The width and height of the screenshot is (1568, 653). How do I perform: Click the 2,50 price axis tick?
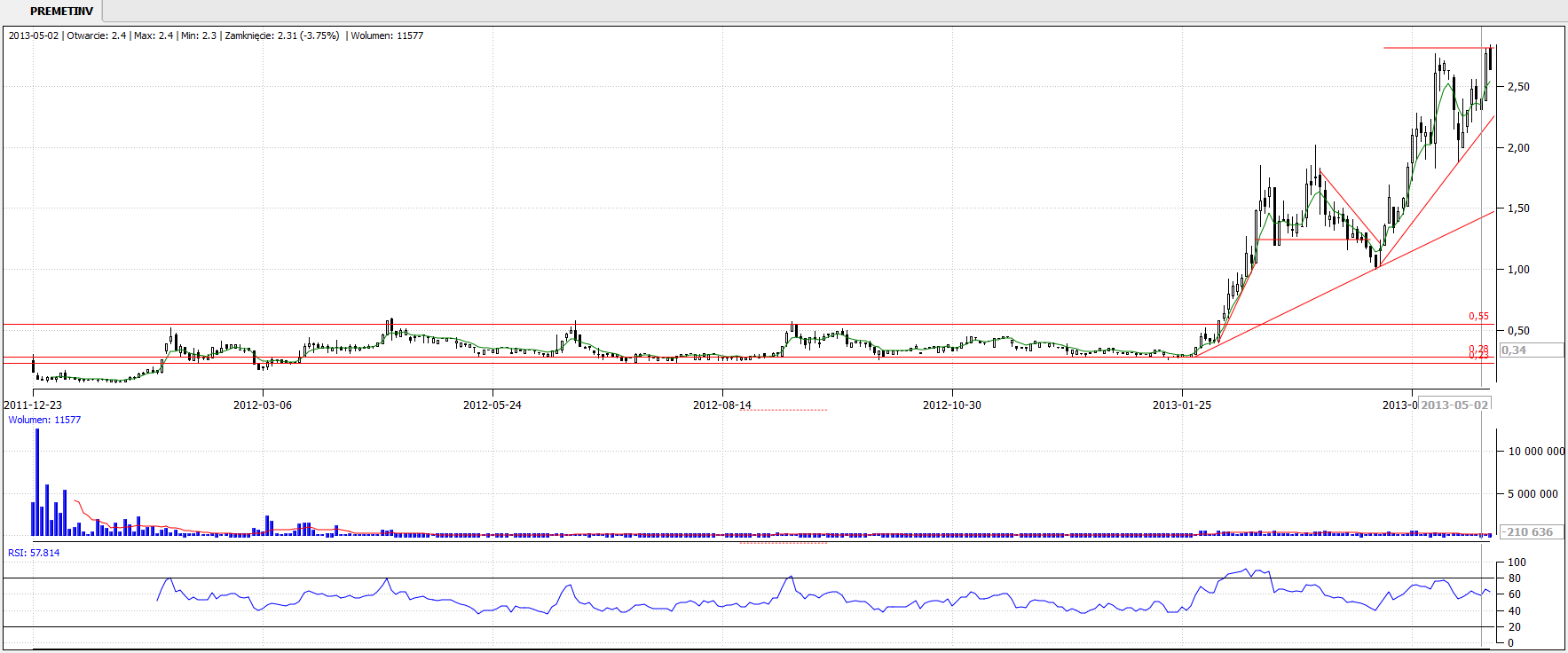[1518, 87]
